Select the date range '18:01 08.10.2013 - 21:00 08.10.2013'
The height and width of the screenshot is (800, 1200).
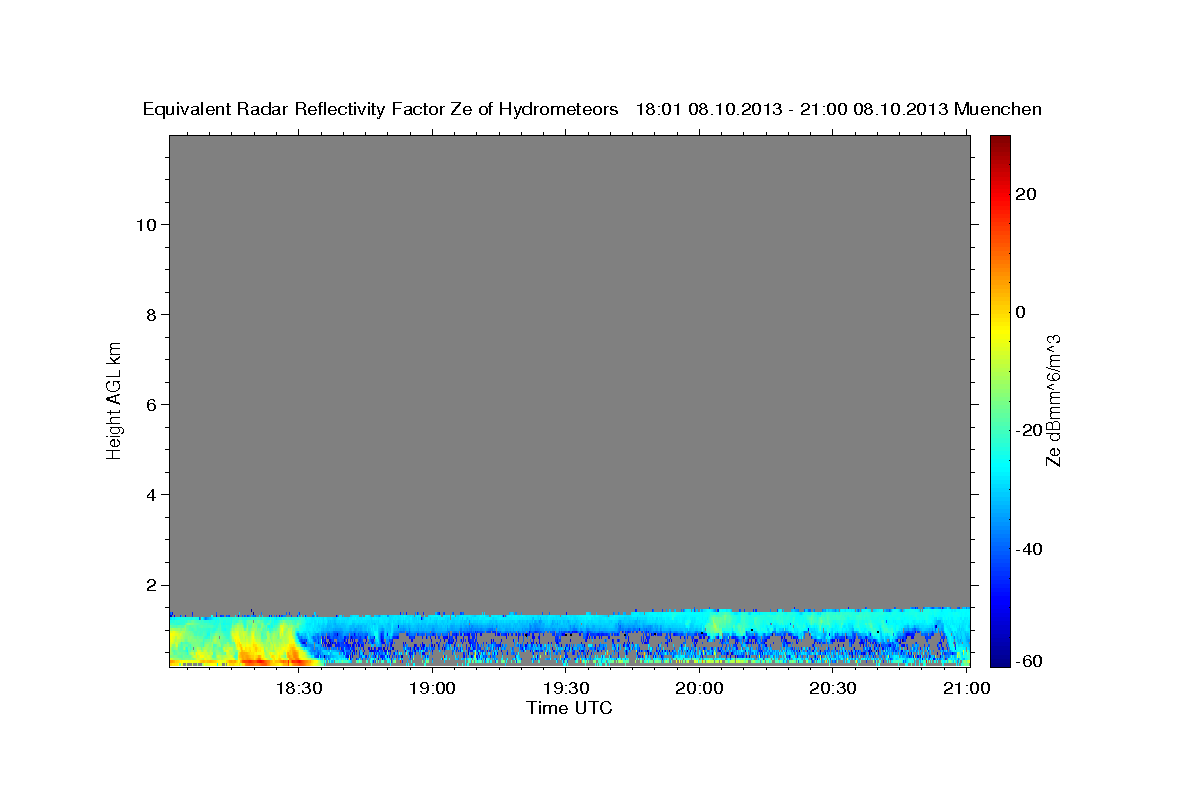[791, 110]
